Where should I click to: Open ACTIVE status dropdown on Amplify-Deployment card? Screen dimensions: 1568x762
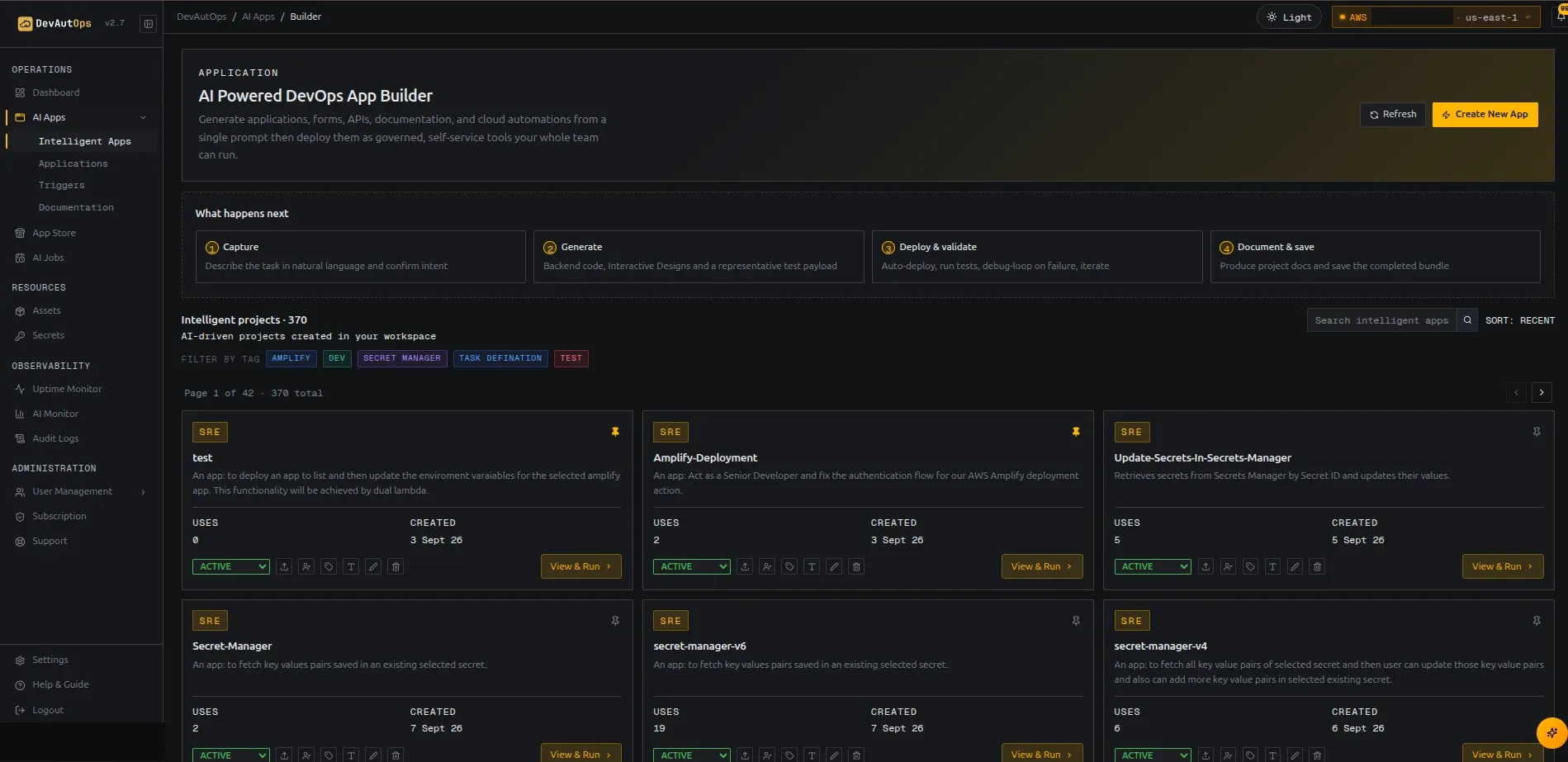(x=692, y=566)
